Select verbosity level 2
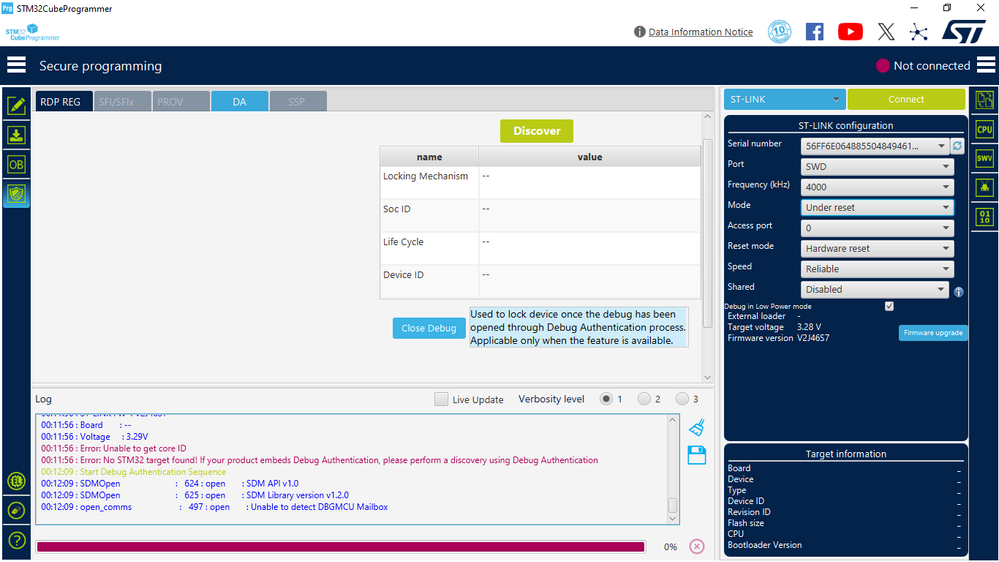This screenshot has width=999, height=562. [x=644, y=399]
